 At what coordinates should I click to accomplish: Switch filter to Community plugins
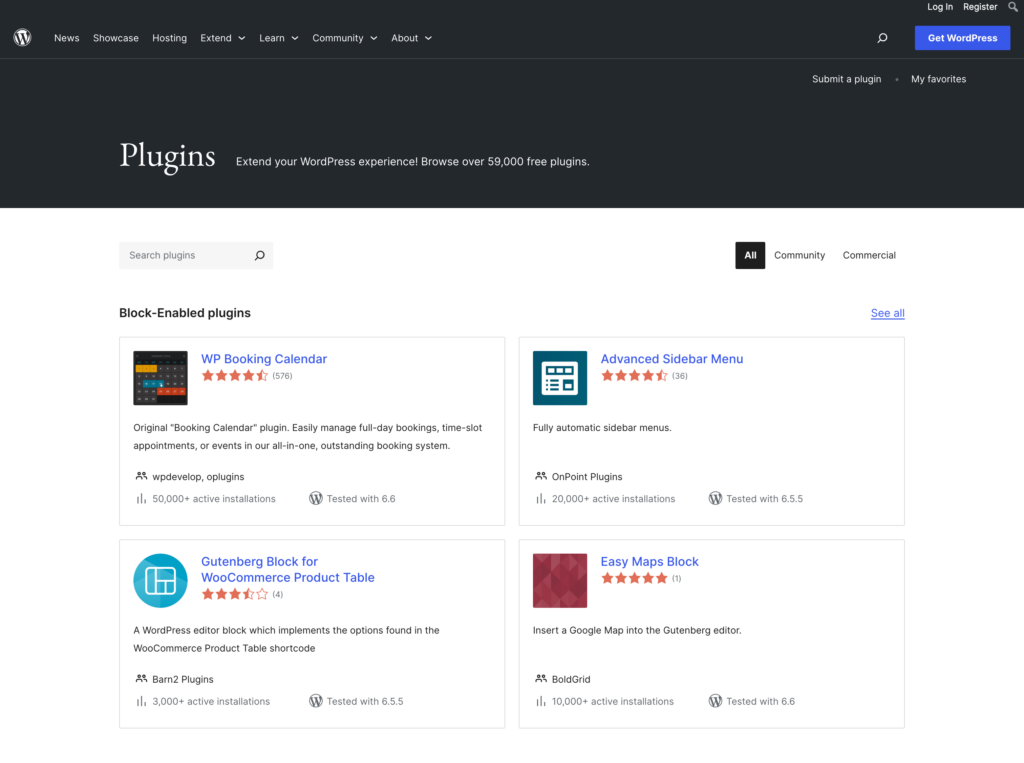799,255
